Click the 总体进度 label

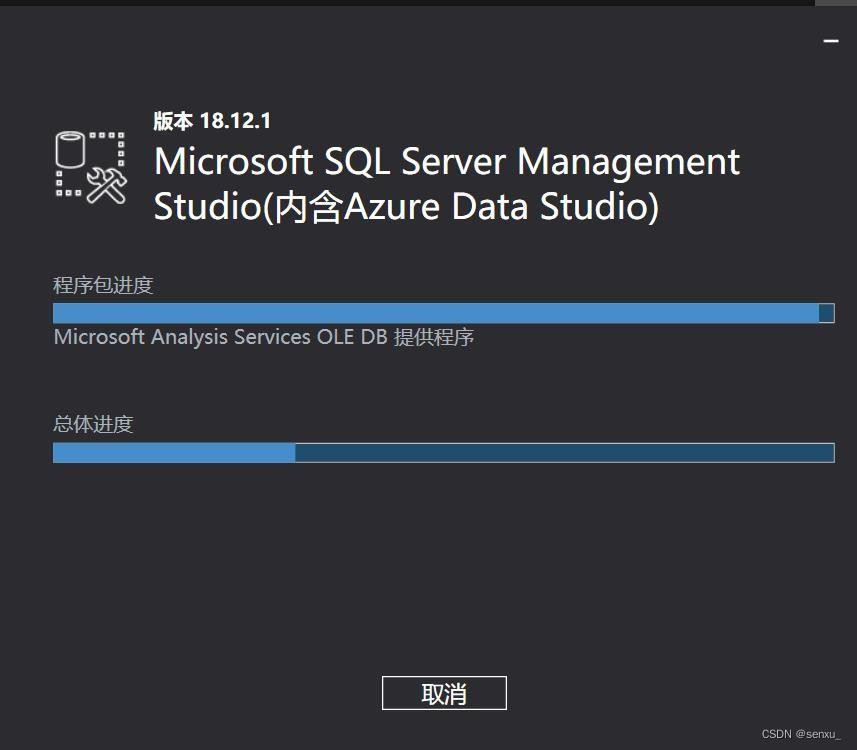[93, 424]
